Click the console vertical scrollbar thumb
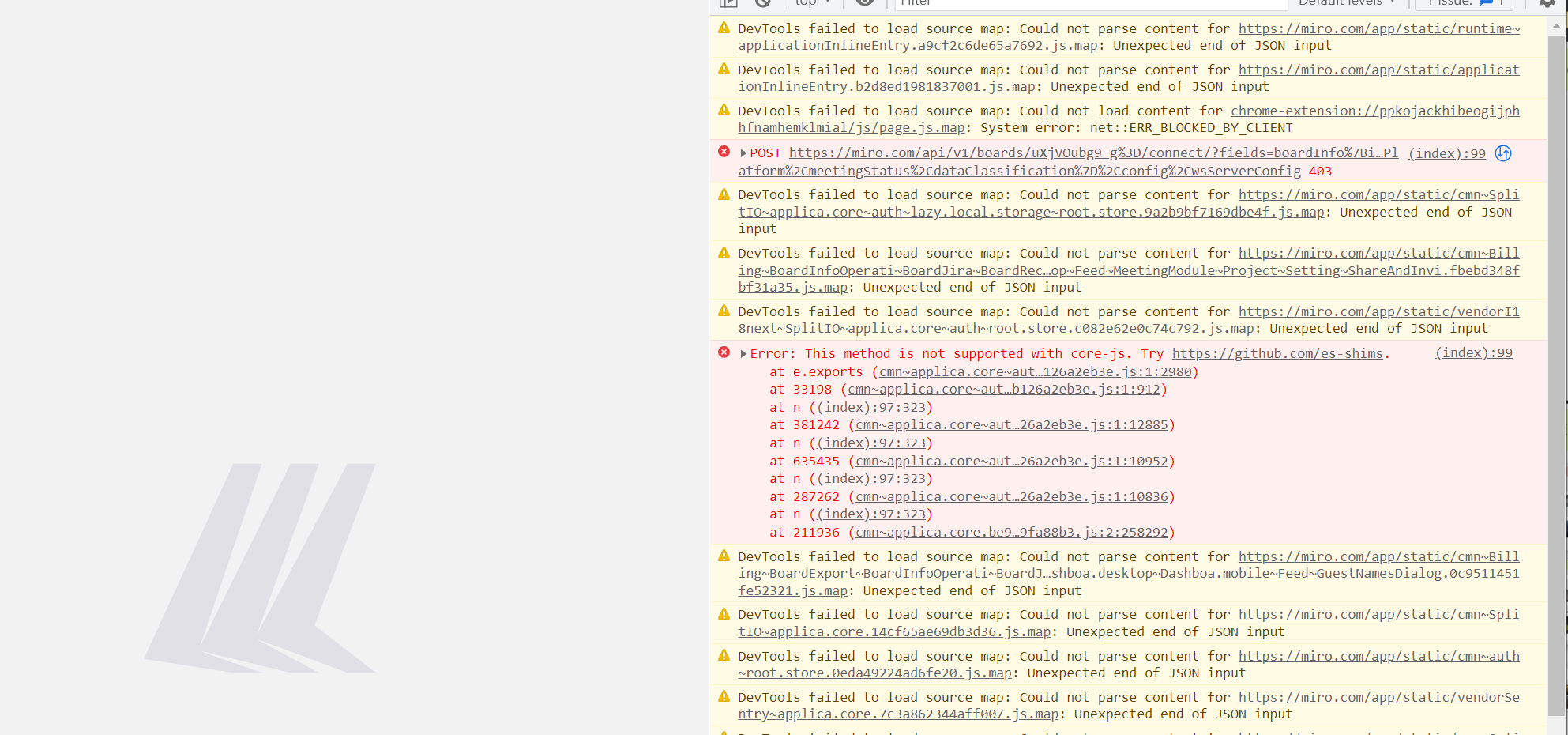1568x735 pixels. tap(1556, 375)
